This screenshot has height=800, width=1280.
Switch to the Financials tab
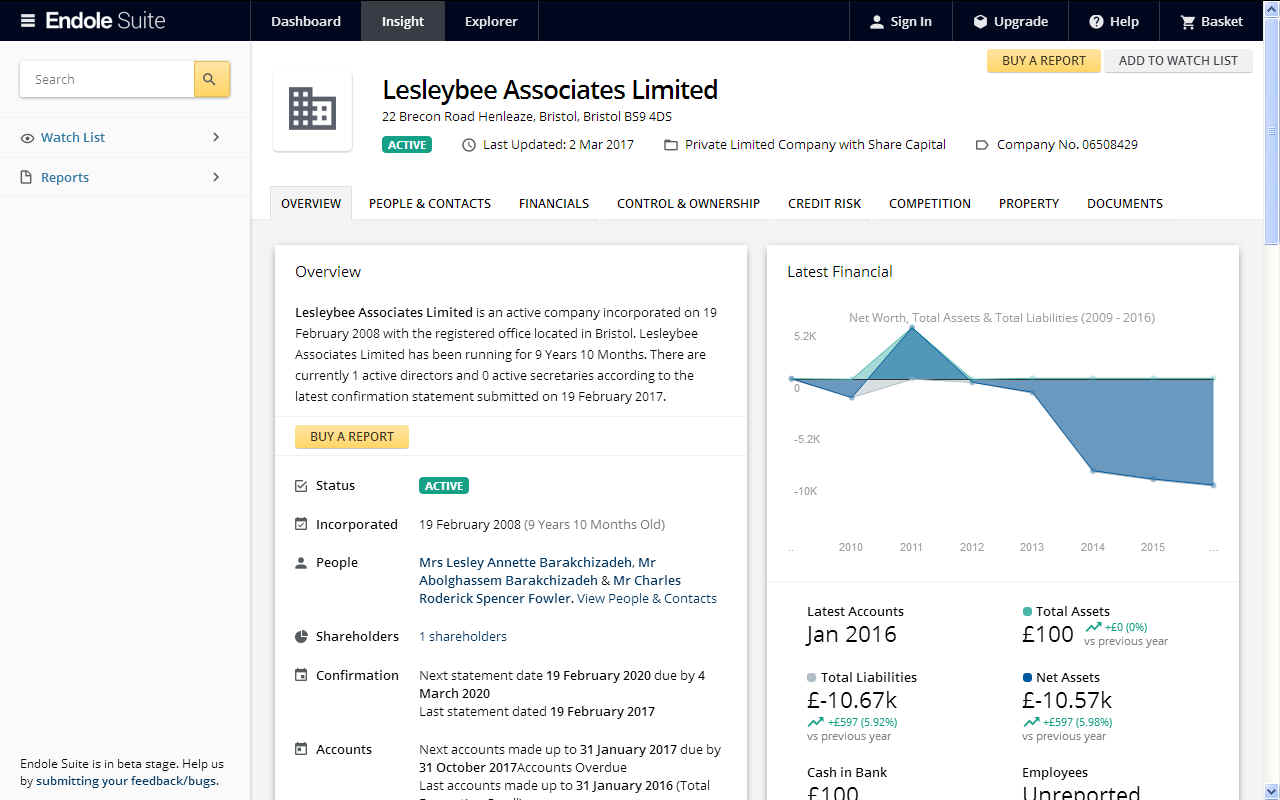(x=554, y=203)
